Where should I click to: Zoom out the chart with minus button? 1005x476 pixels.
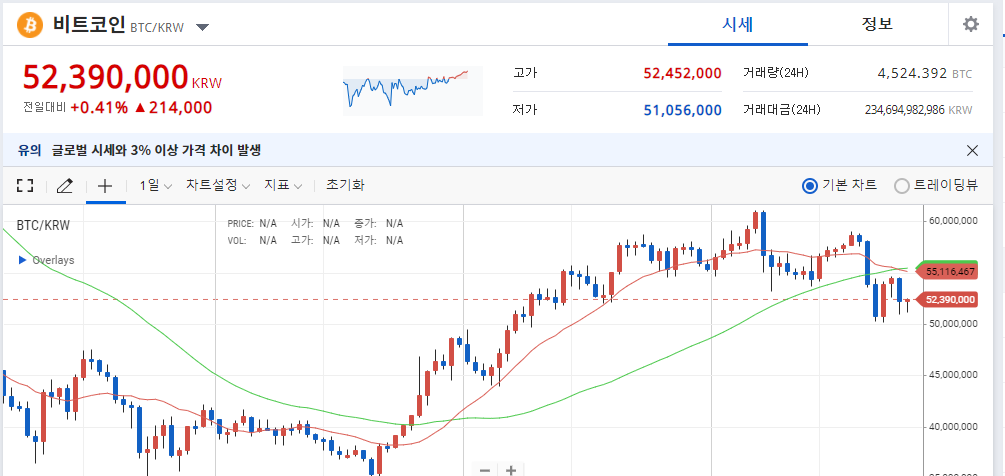point(485,469)
